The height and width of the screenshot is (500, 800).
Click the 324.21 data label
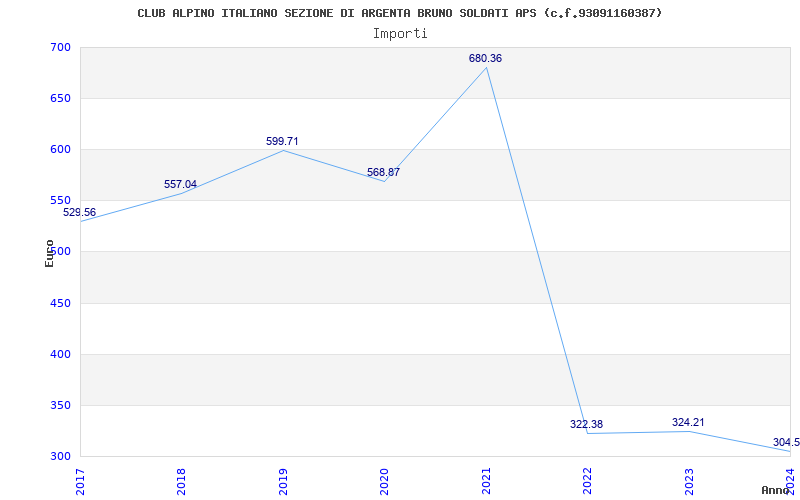coord(688,422)
